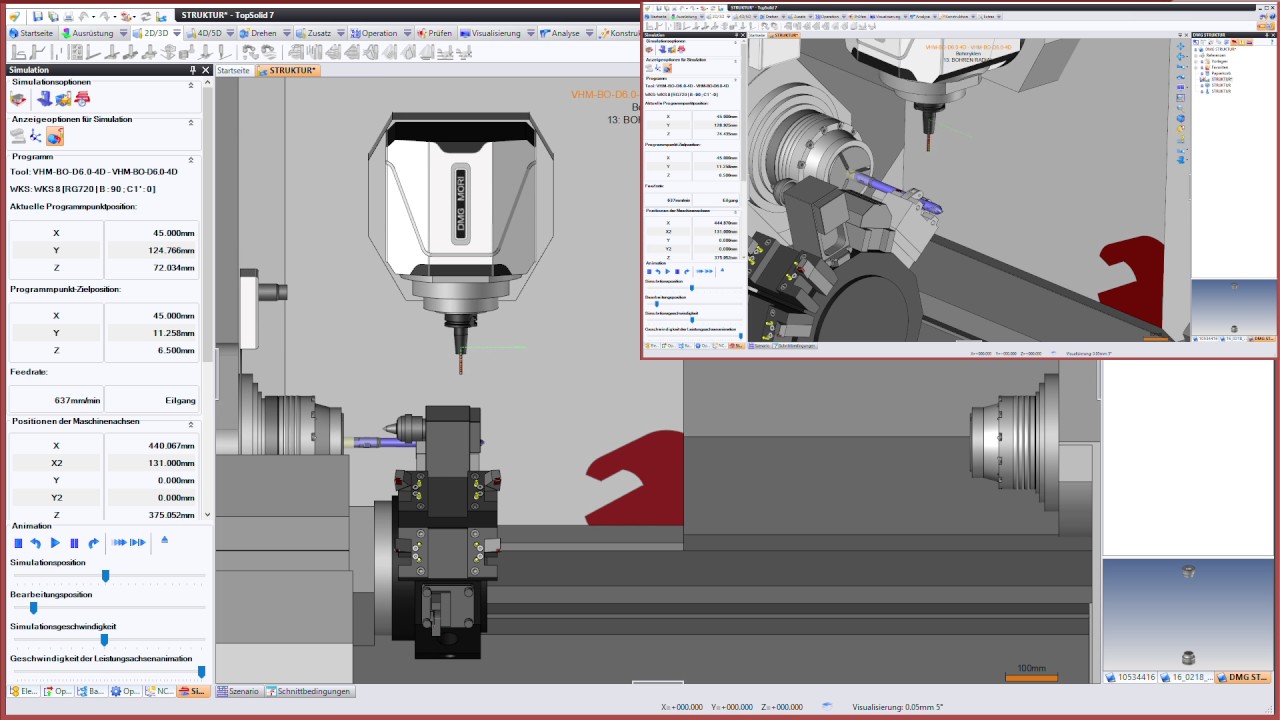Toggle the grey material display option for simulation
Screen dimensions: 1280x720
(18, 136)
